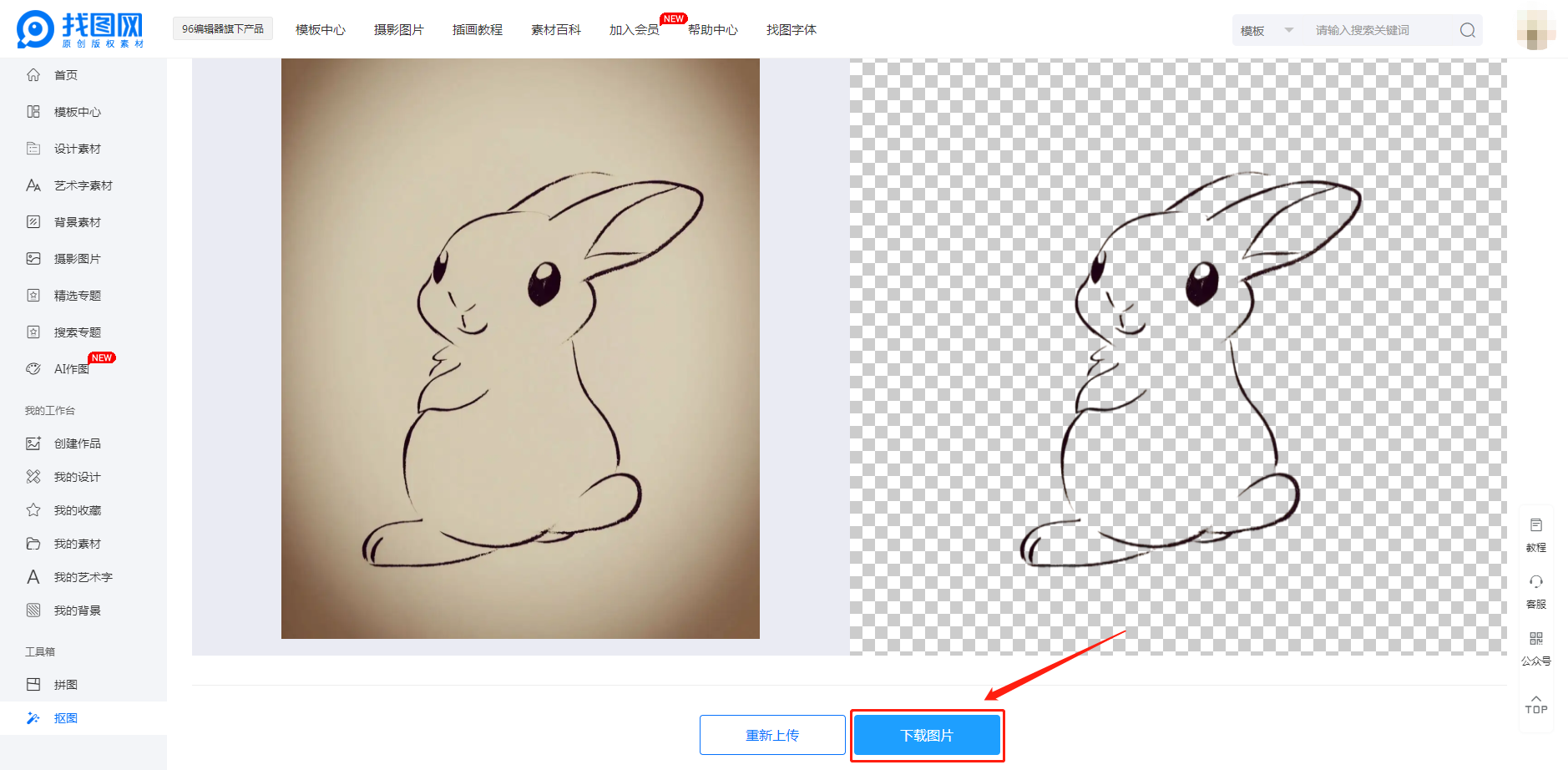
Task: Click the 我的素材 folder icon
Action: pos(33,544)
